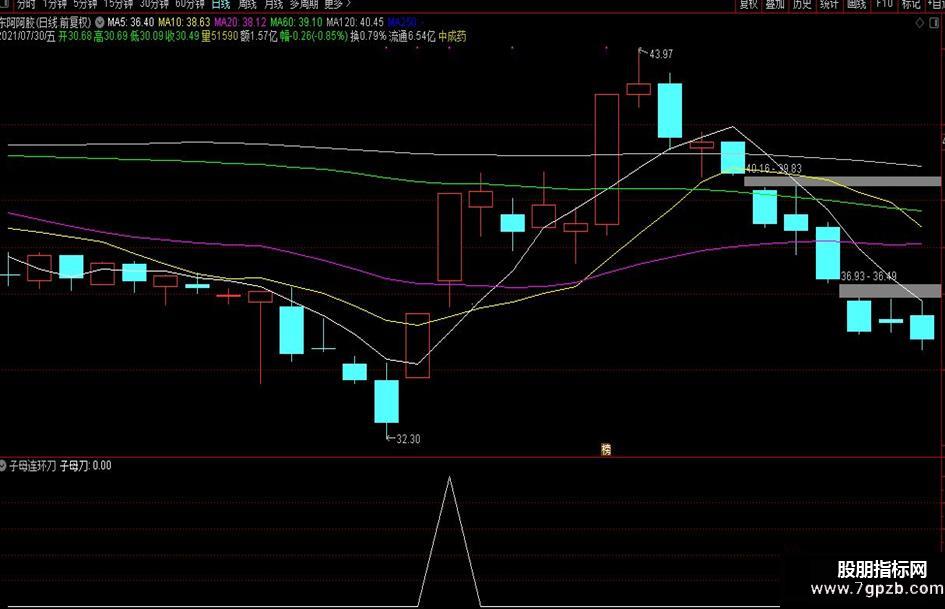
Task: Select the 30分钟 period tab
Action: pos(154,4)
